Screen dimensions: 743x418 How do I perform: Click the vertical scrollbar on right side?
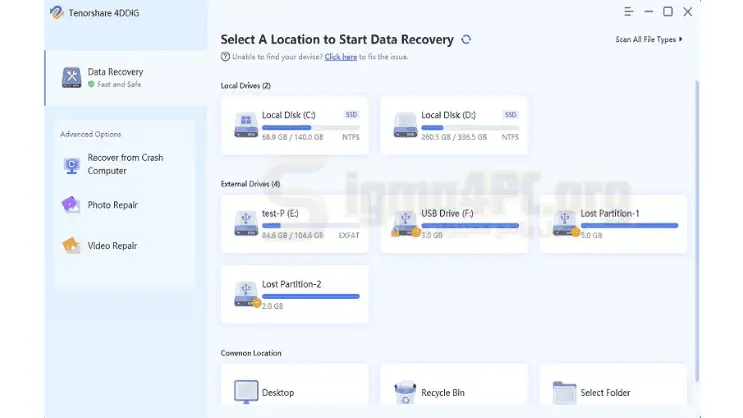697,231
